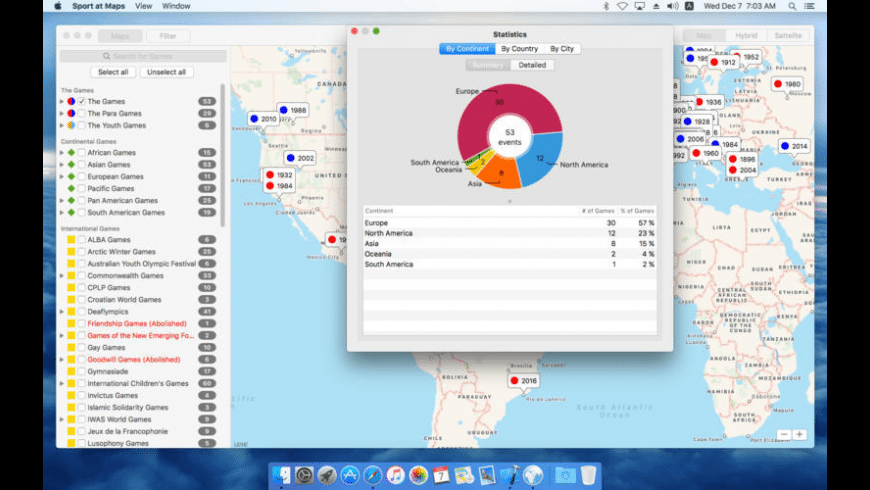The height and width of the screenshot is (490, 870).
Task: Click the 2010 Vancouver map pin
Action: (263, 119)
